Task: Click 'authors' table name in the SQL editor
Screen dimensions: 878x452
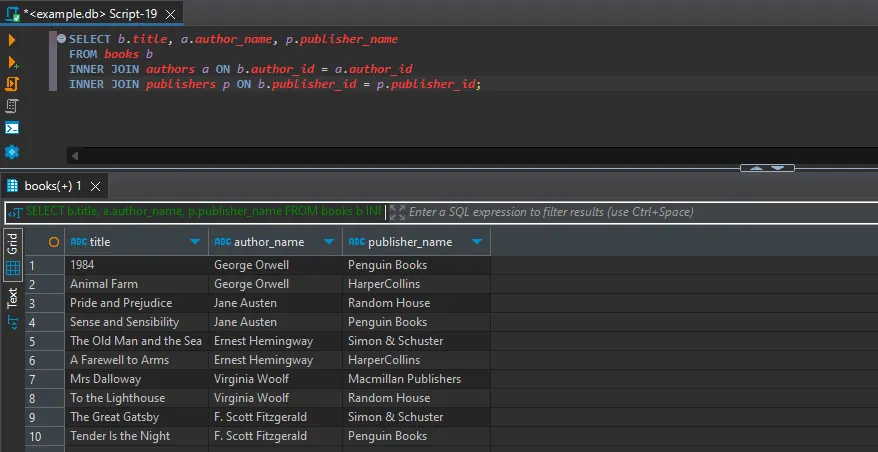Action: 170,69
